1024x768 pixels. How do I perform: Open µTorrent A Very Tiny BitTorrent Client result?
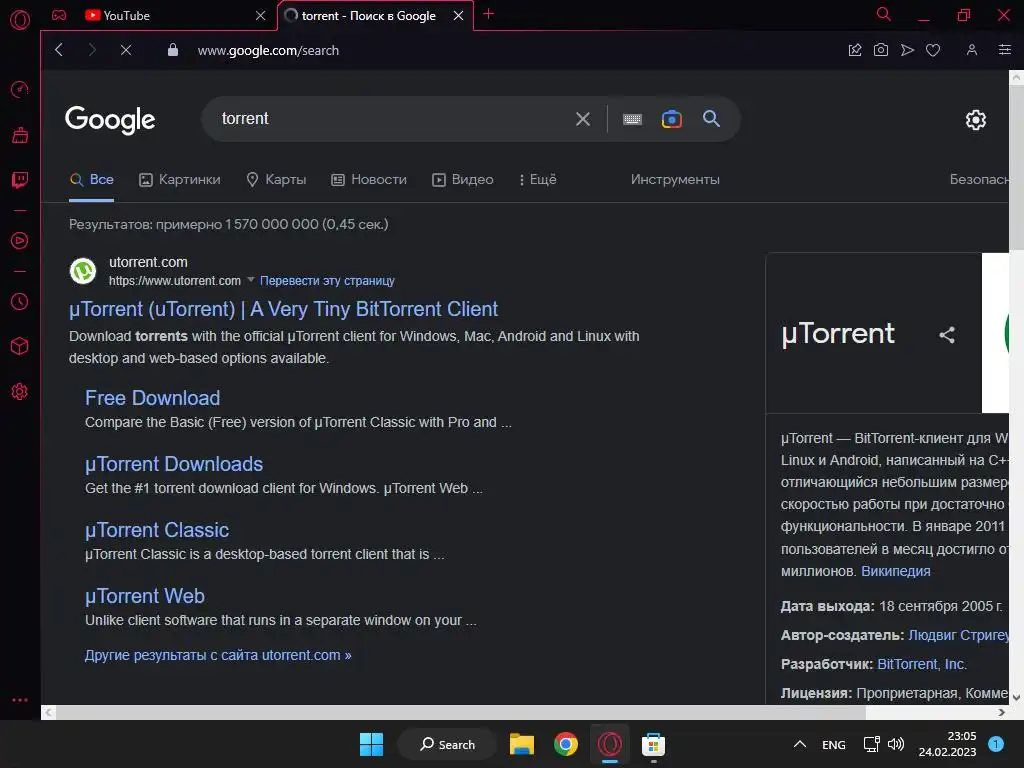coord(283,309)
